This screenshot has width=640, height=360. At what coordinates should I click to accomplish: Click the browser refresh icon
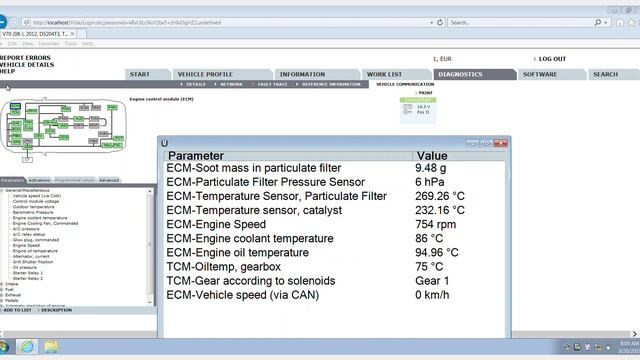(x=440, y=22)
